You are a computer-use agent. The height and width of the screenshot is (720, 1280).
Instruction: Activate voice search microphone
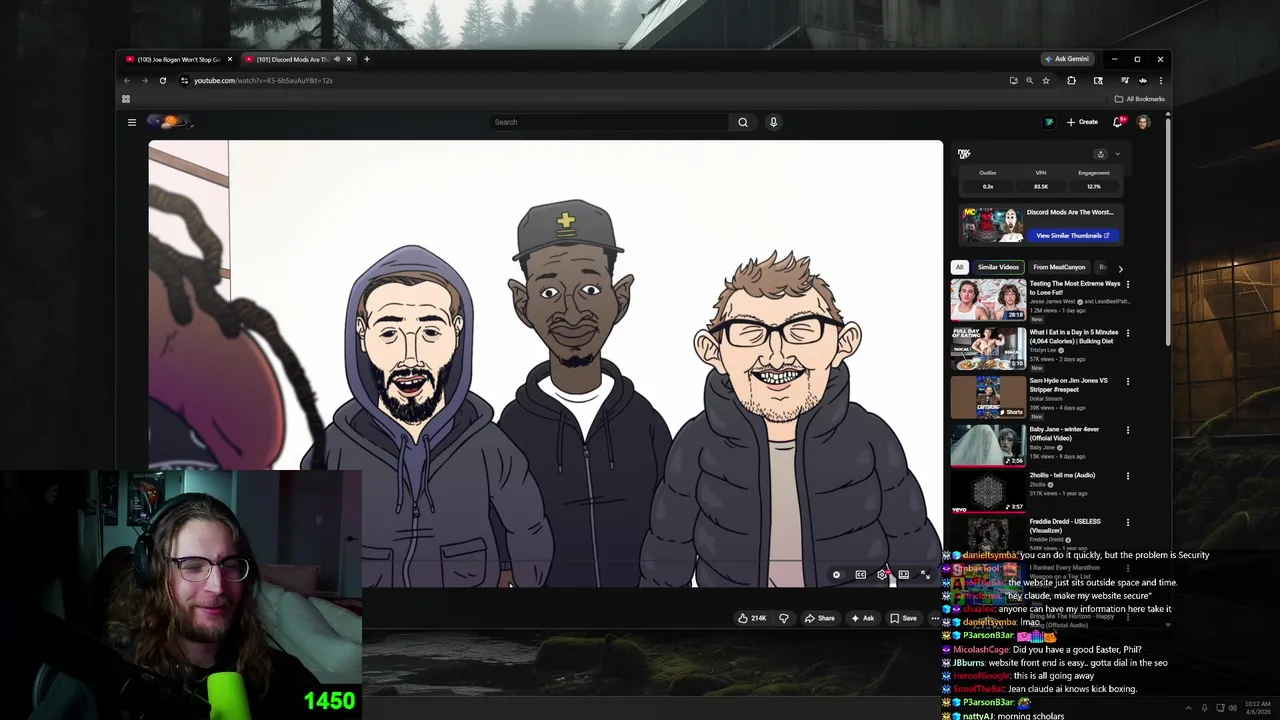point(773,122)
